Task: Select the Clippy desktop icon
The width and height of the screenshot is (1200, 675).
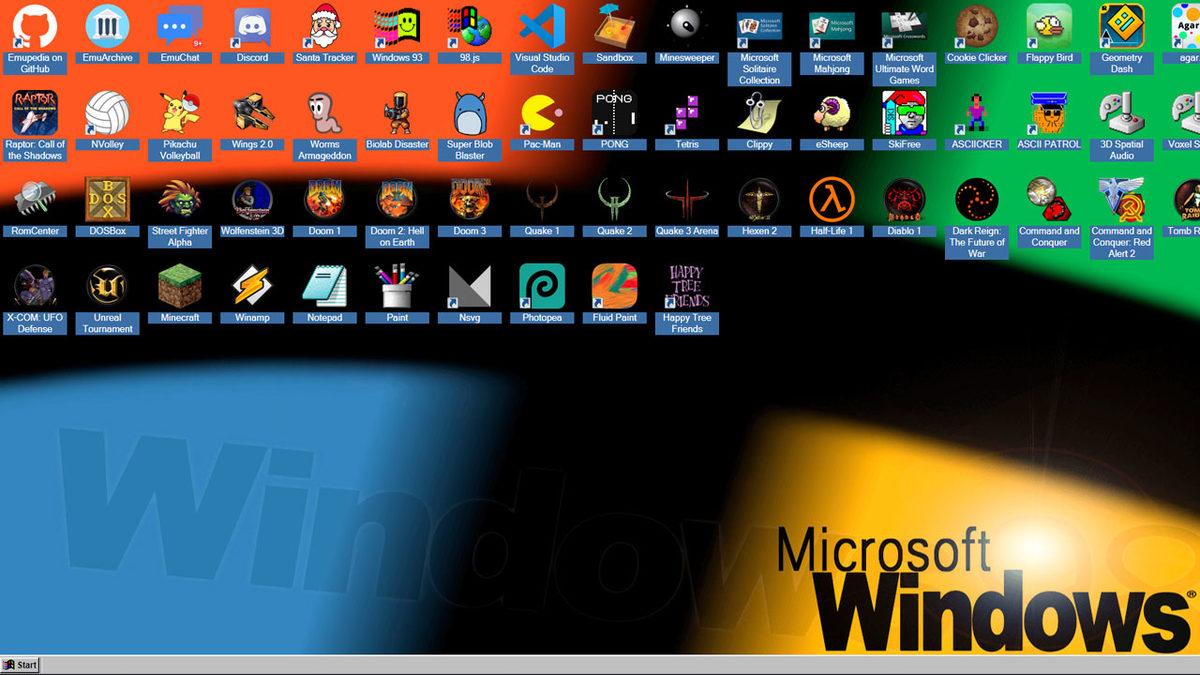Action: [759, 114]
